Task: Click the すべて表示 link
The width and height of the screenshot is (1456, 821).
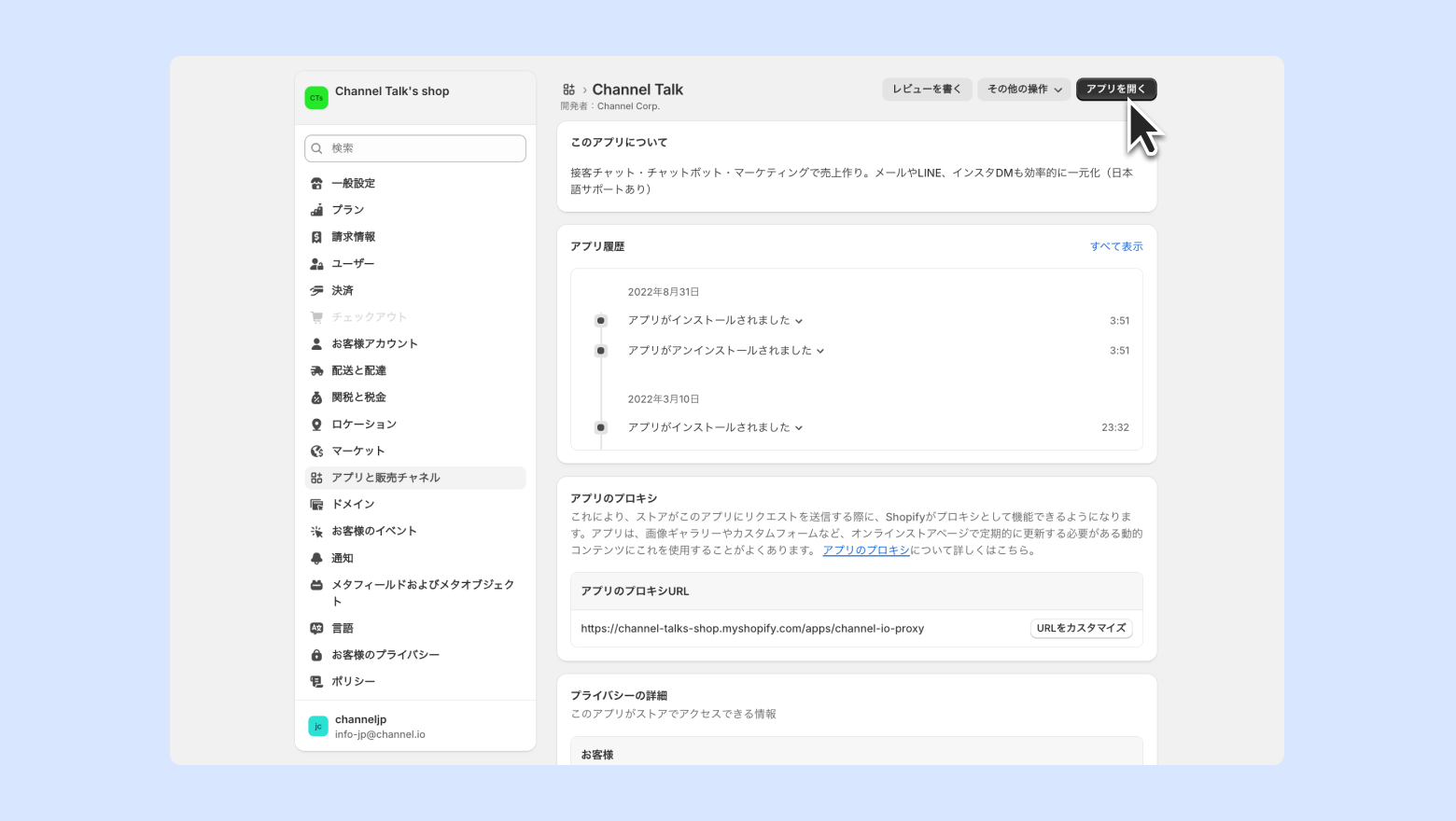Action: pos(1116,247)
